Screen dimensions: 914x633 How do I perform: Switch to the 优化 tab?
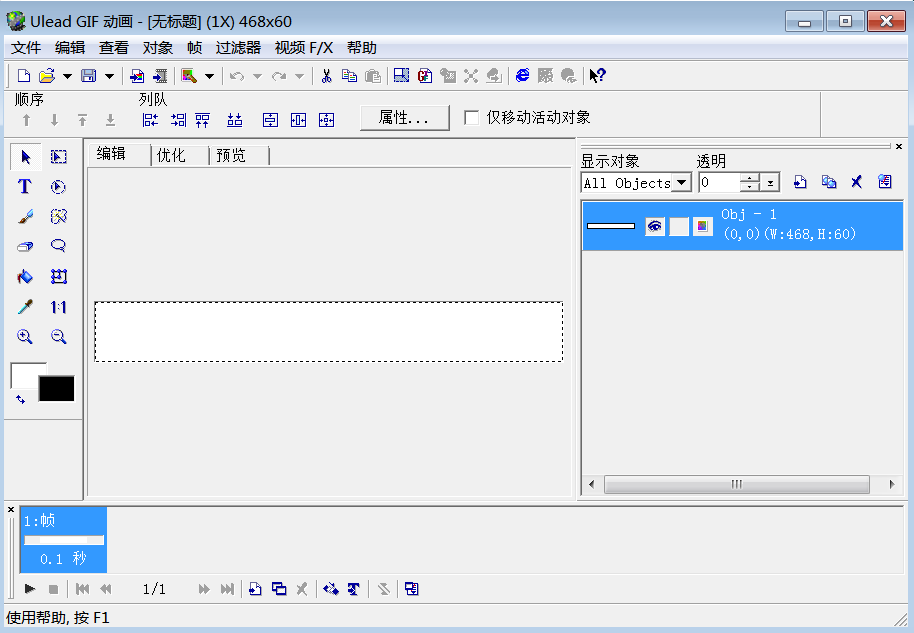180,156
